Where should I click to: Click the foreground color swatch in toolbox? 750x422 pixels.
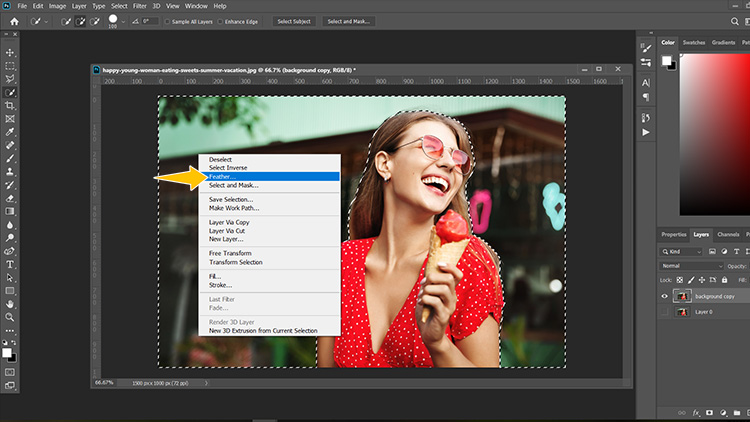coord(6,353)
